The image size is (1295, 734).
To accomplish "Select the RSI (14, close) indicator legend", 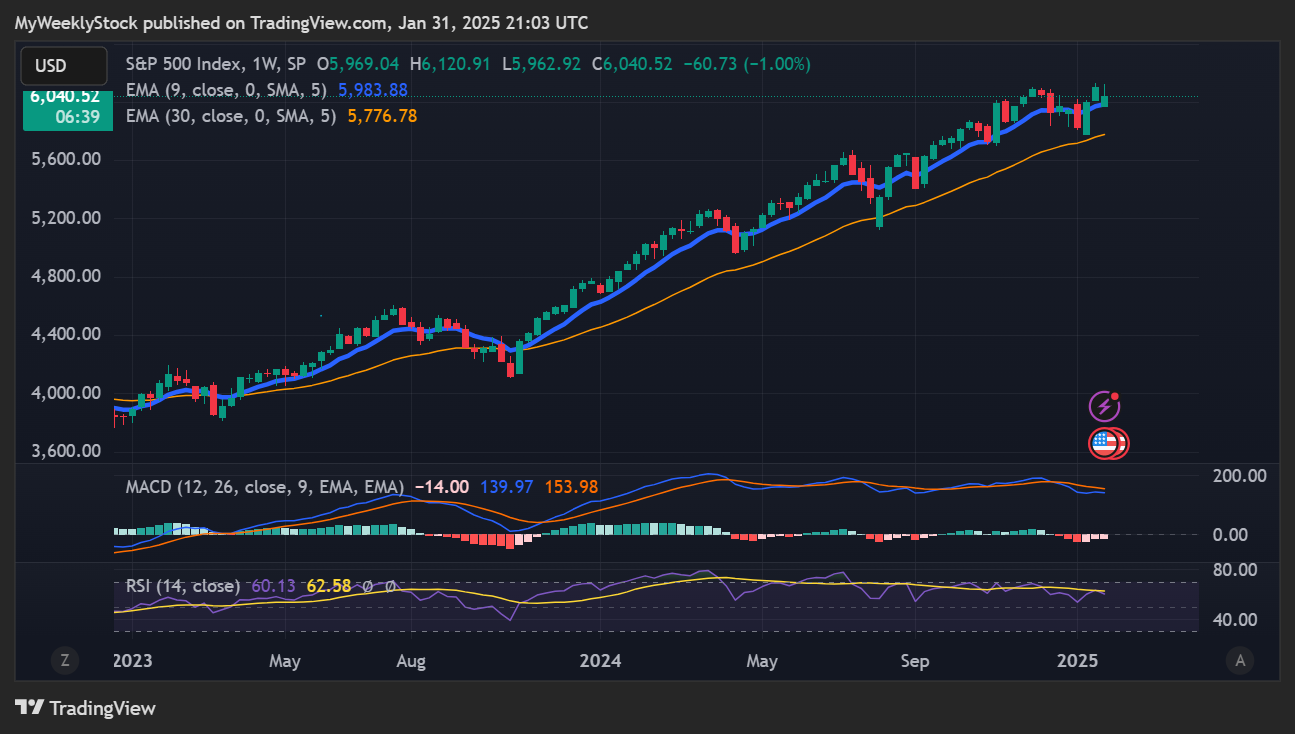I will click(x=183, y=586).
